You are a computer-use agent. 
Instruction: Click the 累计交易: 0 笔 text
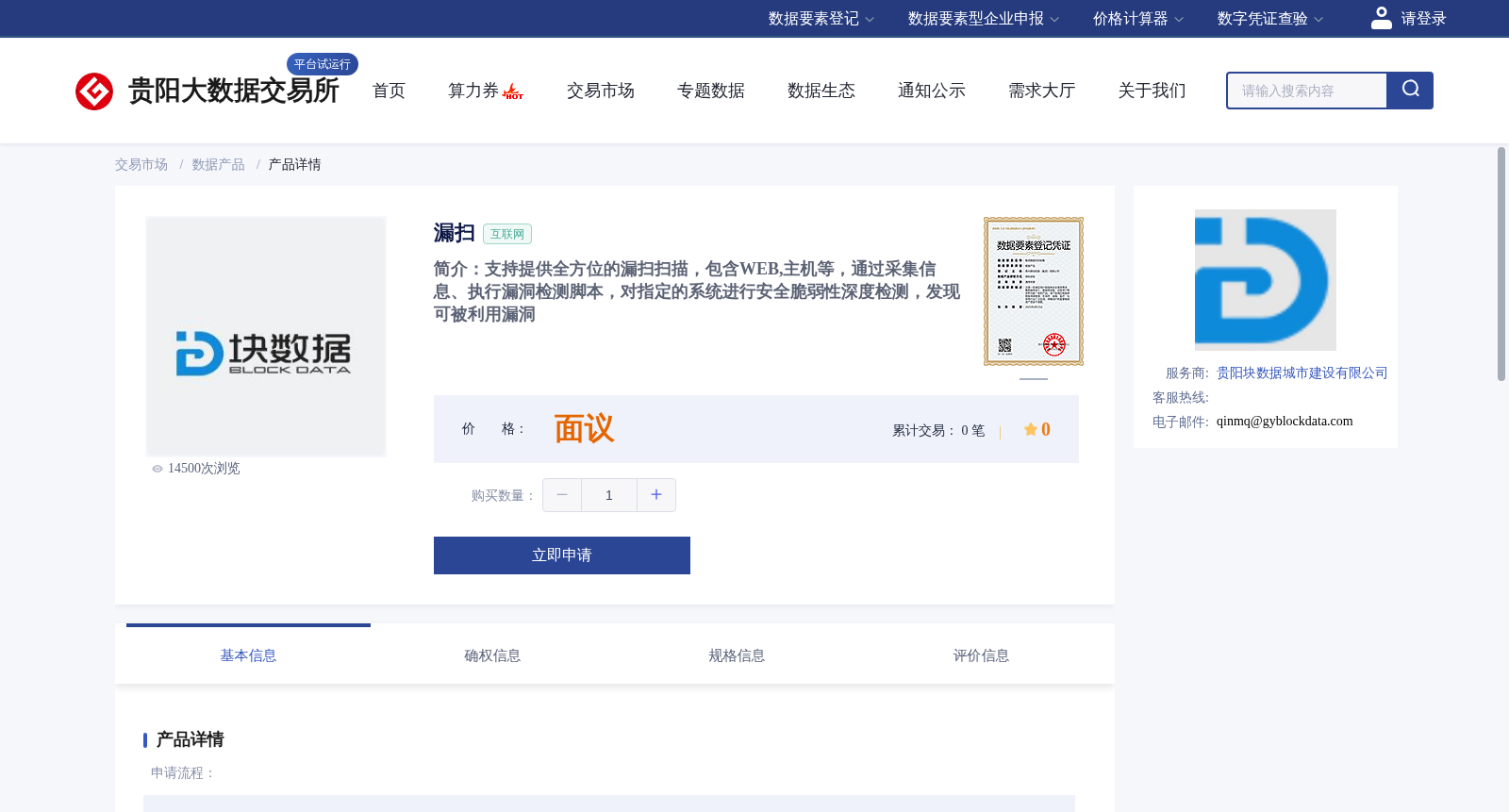click(x=938, y=431)
